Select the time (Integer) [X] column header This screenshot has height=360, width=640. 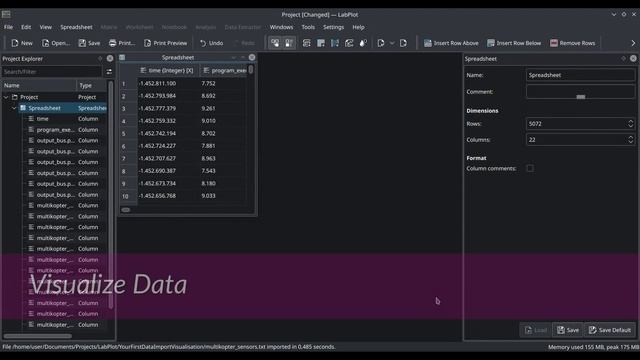168,71
